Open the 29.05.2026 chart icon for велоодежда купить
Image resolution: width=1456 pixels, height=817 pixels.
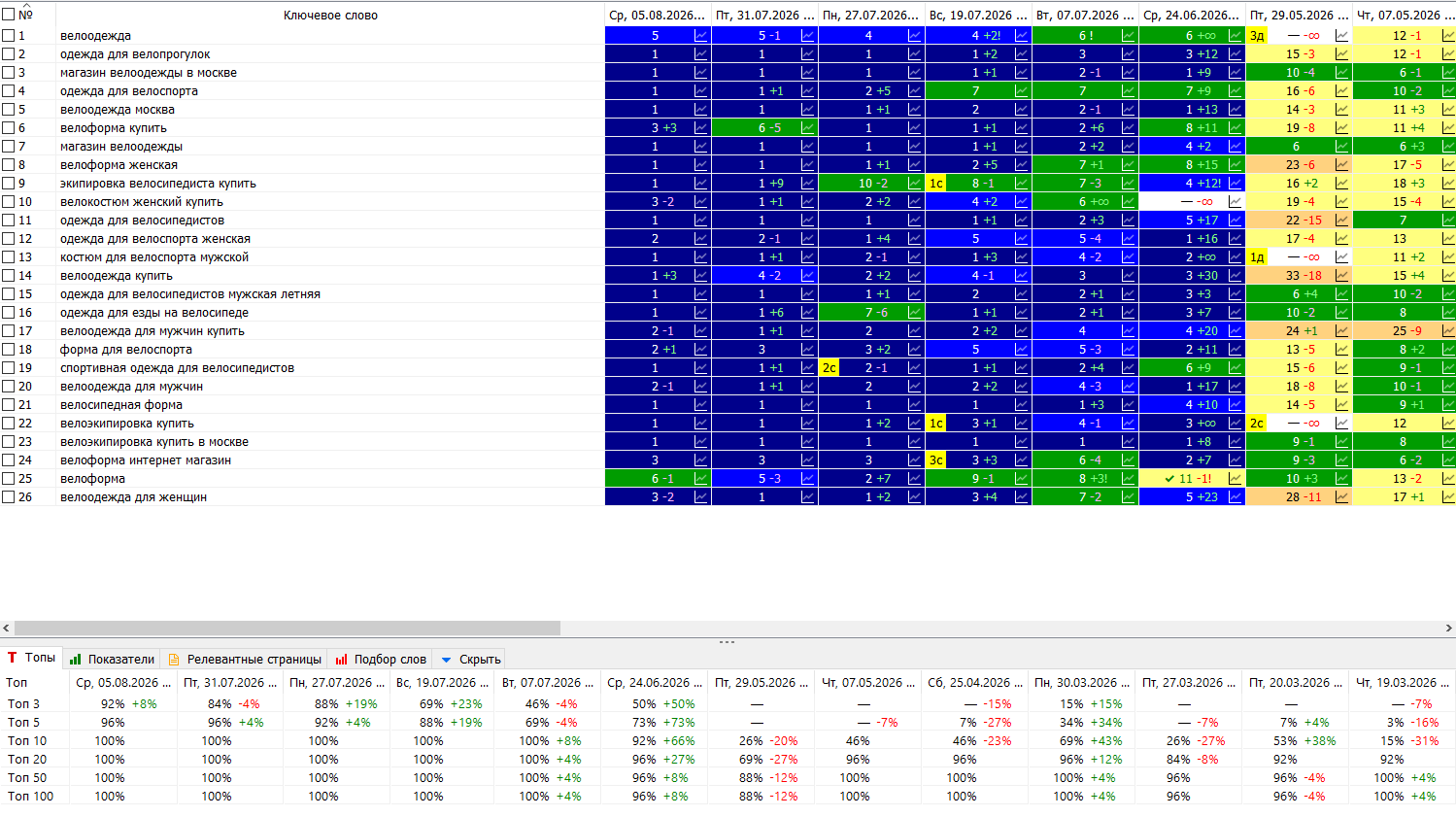[1342, 275]
